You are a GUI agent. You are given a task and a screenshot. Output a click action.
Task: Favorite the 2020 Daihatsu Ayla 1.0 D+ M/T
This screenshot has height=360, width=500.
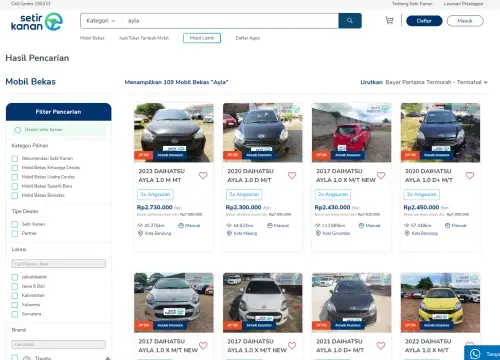[x=470, y=175]
